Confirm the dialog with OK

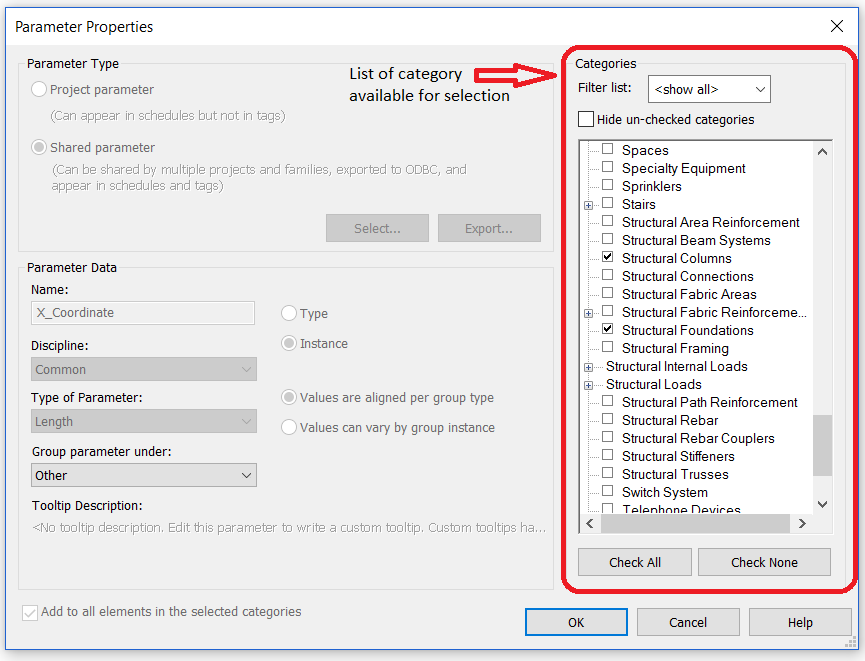(576, 622)
